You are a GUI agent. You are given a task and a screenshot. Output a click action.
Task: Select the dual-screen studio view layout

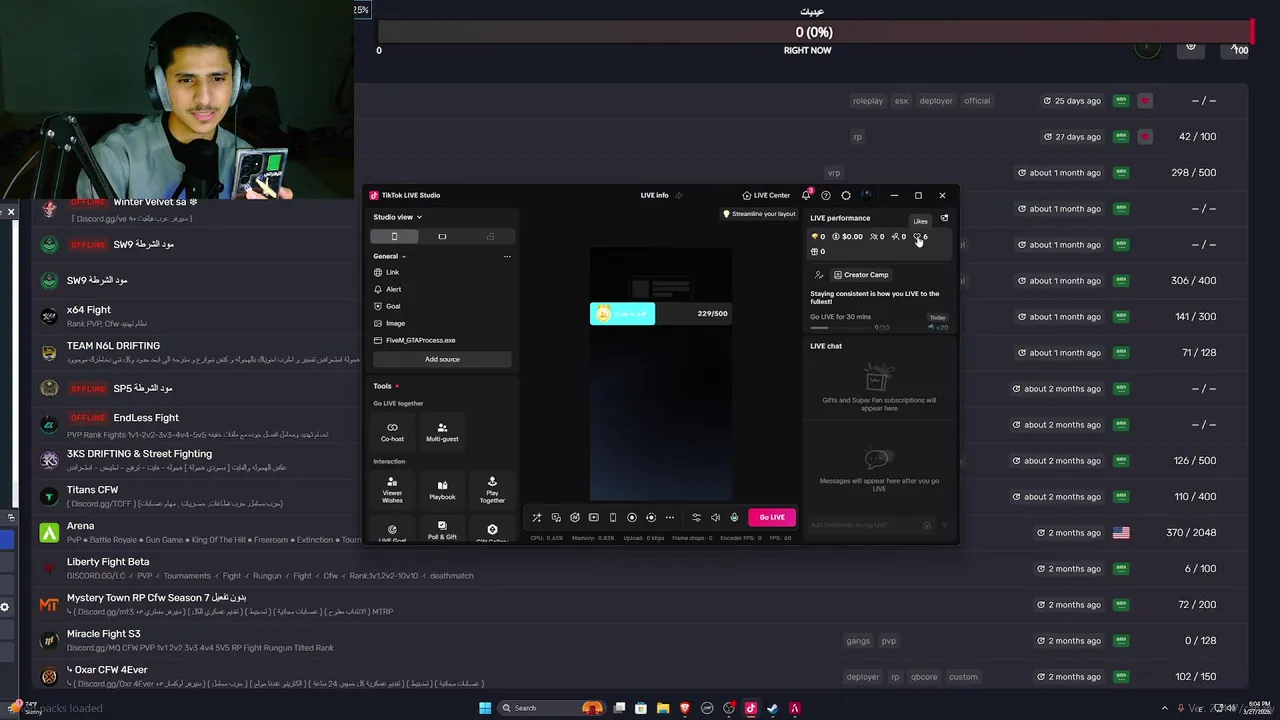[490, 237]
